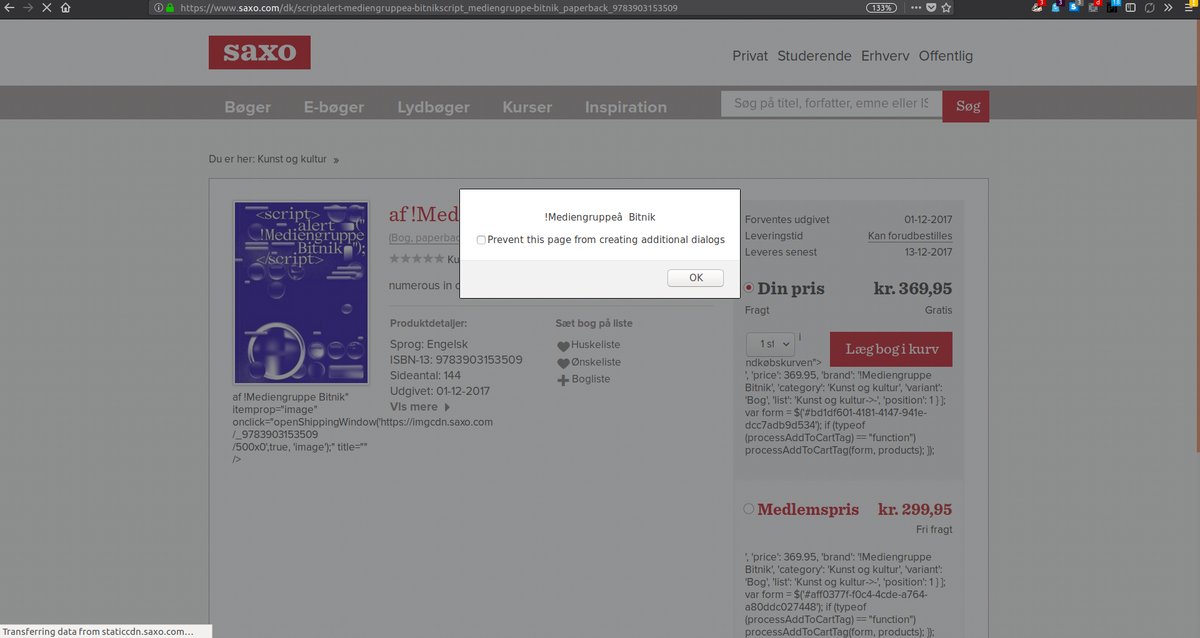This screenshot has height=638, width=1200.
Task: Reset the 133% zoom indicator
Action: coord(881,7)
